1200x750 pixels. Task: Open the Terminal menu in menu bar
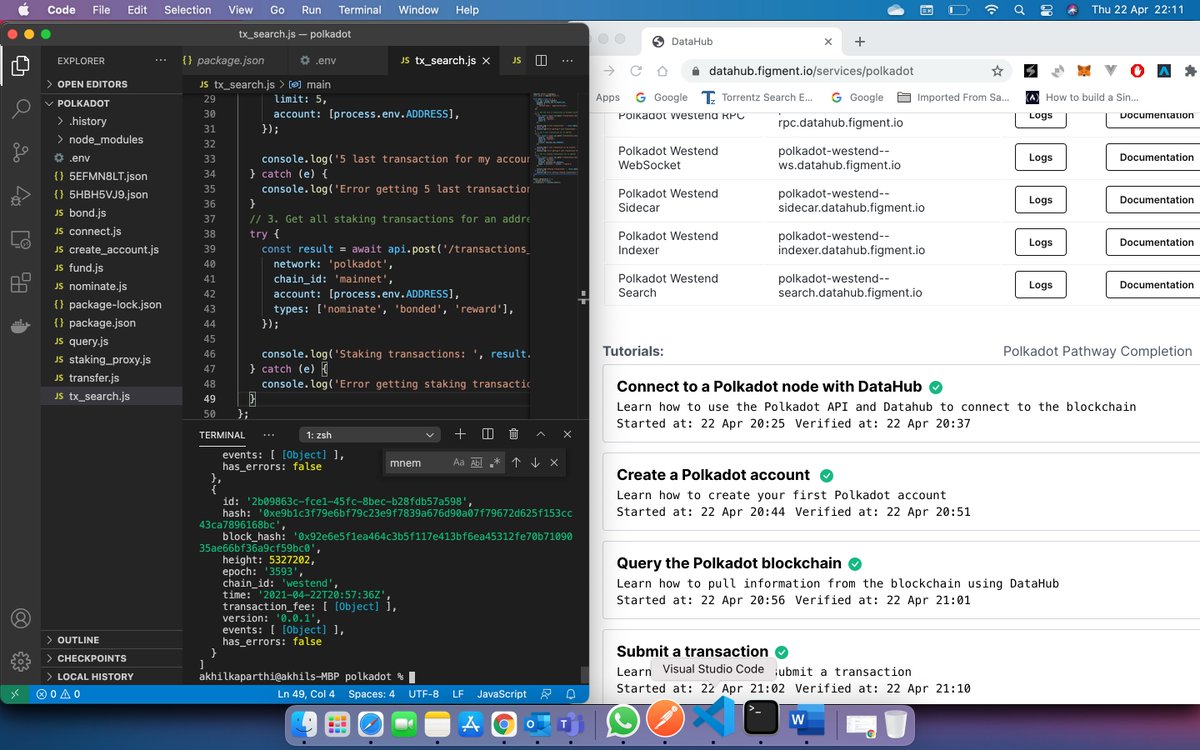[362, 10]
